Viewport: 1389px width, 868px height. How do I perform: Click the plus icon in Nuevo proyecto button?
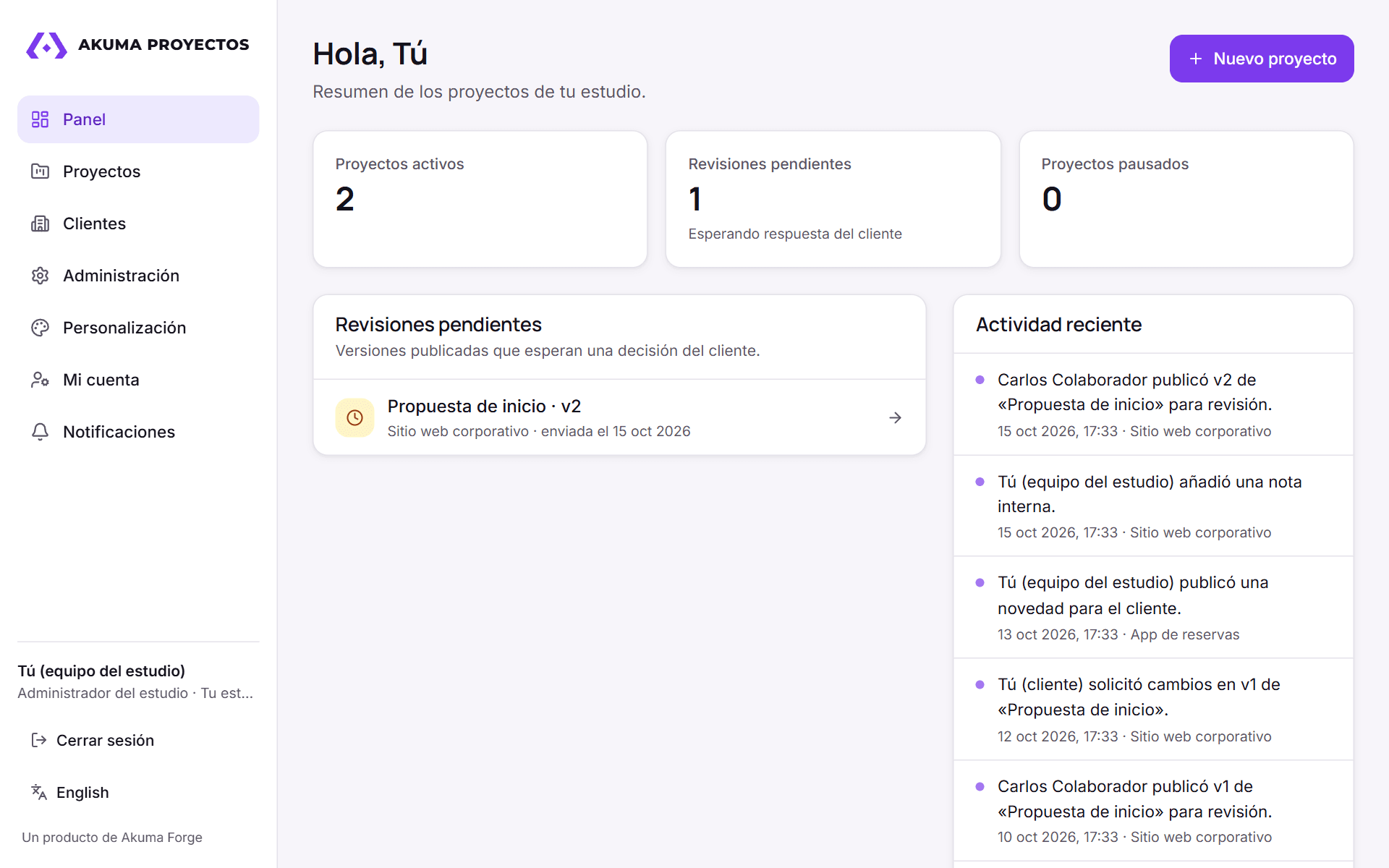[x=1196, y=59]
